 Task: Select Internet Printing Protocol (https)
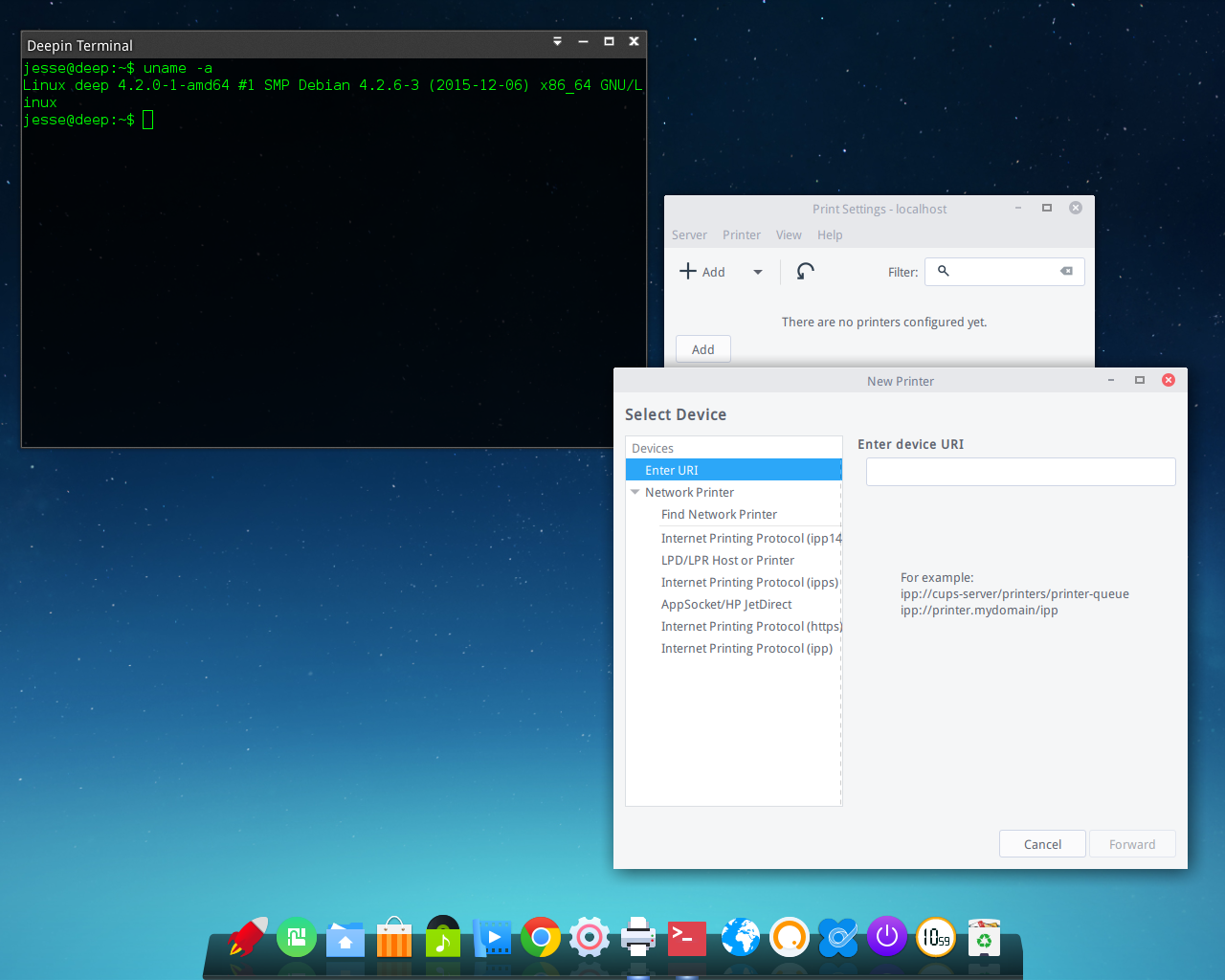click(734, 627)
